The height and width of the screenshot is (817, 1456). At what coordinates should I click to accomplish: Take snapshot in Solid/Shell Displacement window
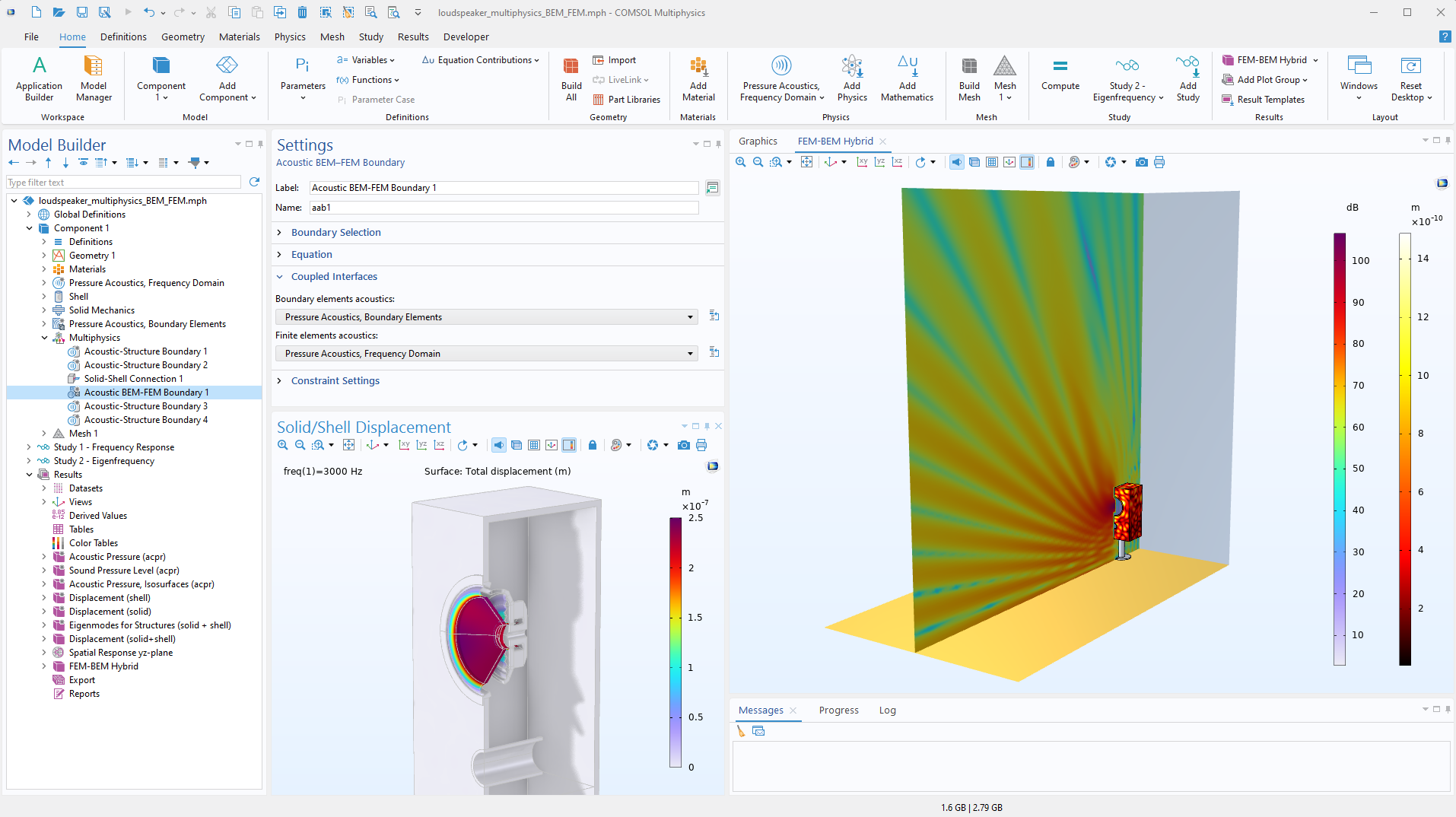[x=684, y=445]
